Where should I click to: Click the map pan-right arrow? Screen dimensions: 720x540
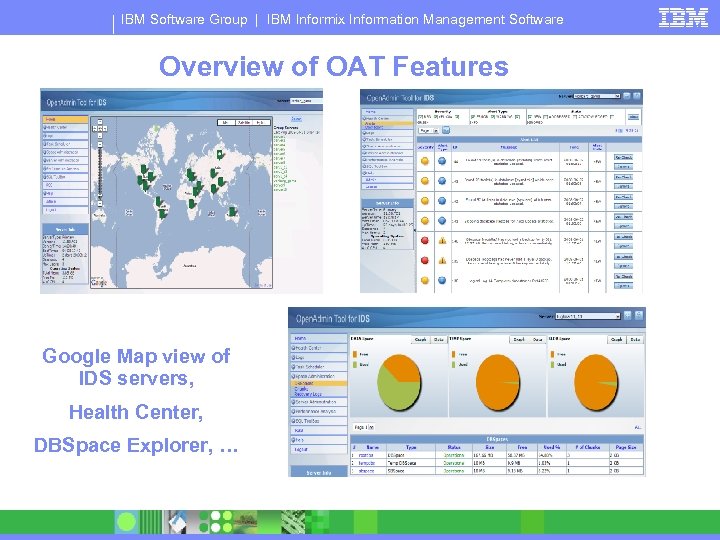click(x=105, y=129)
